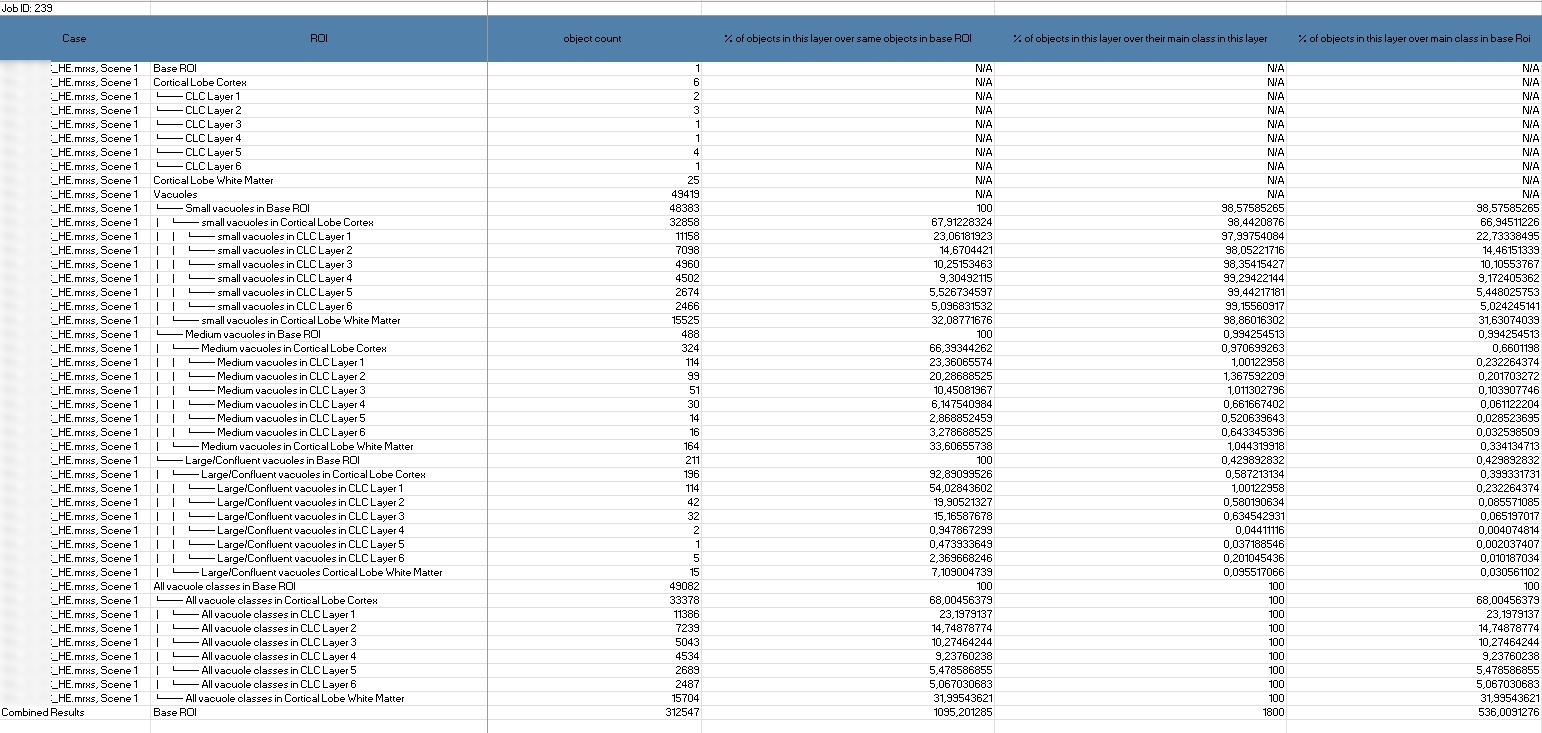Click the cell containing value 1800
The image size is (1542, 733).
tap(1271, 712)
